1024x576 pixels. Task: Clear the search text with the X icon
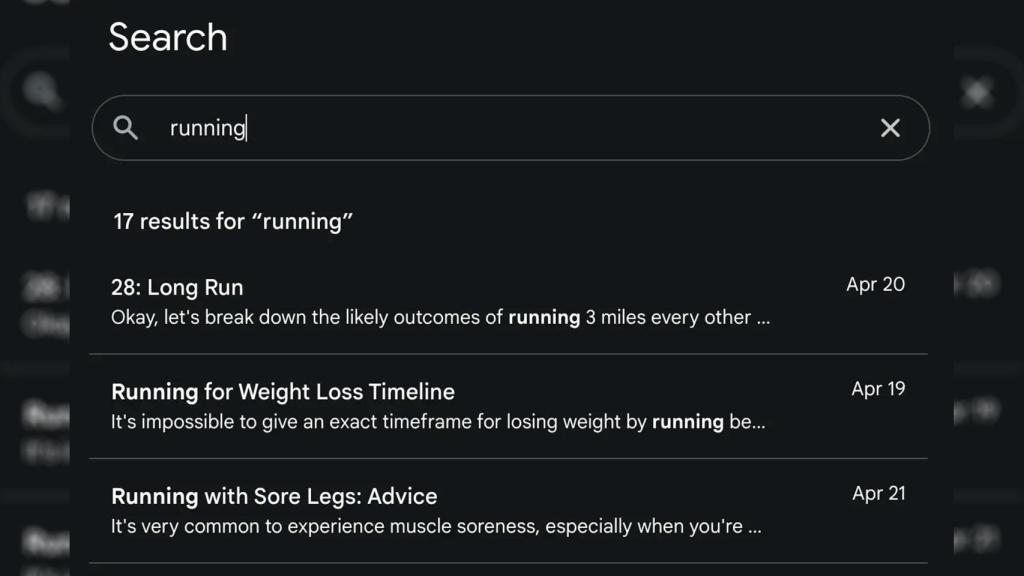tap(890, 128)
